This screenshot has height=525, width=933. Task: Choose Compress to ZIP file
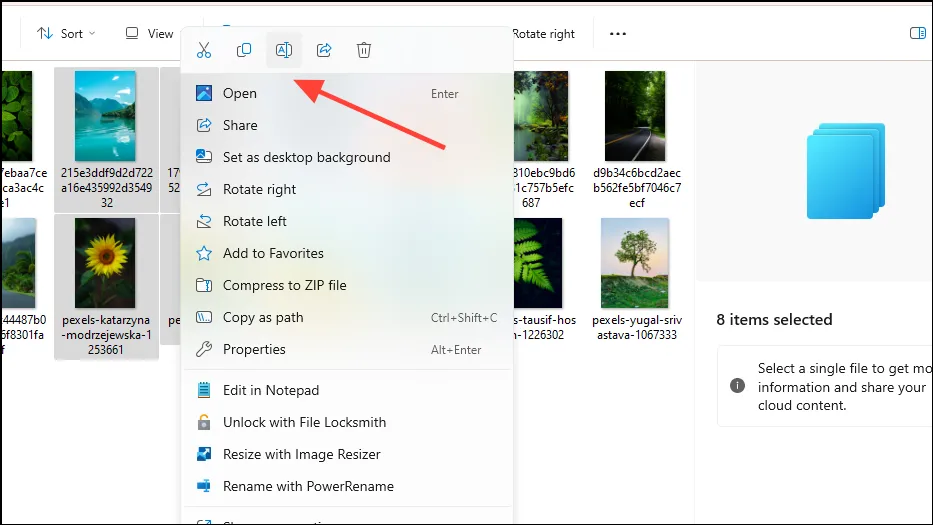(x=284, y=285)
